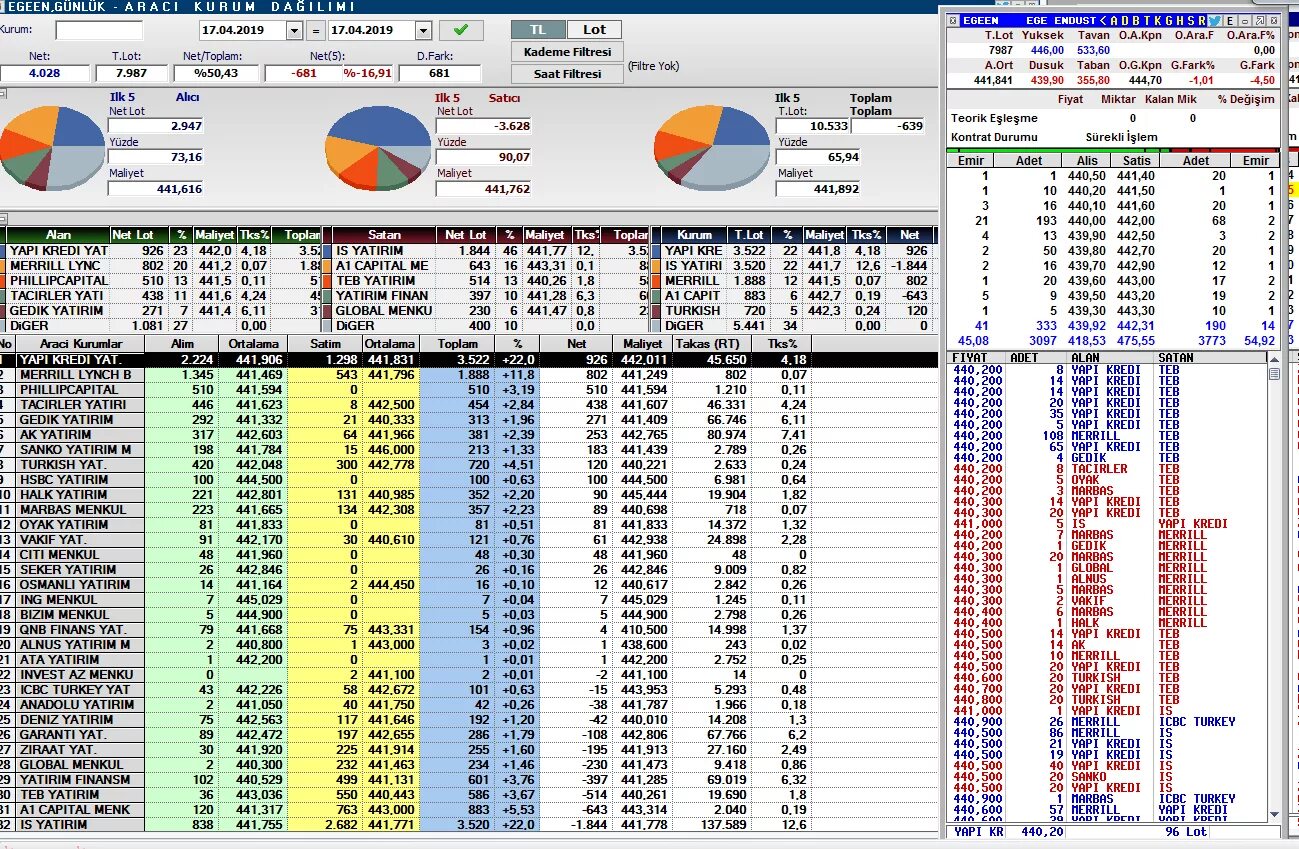Viewport: 1299px width, 849px height.
Task: Open Saat Filtresi
Action: [567, 74]
